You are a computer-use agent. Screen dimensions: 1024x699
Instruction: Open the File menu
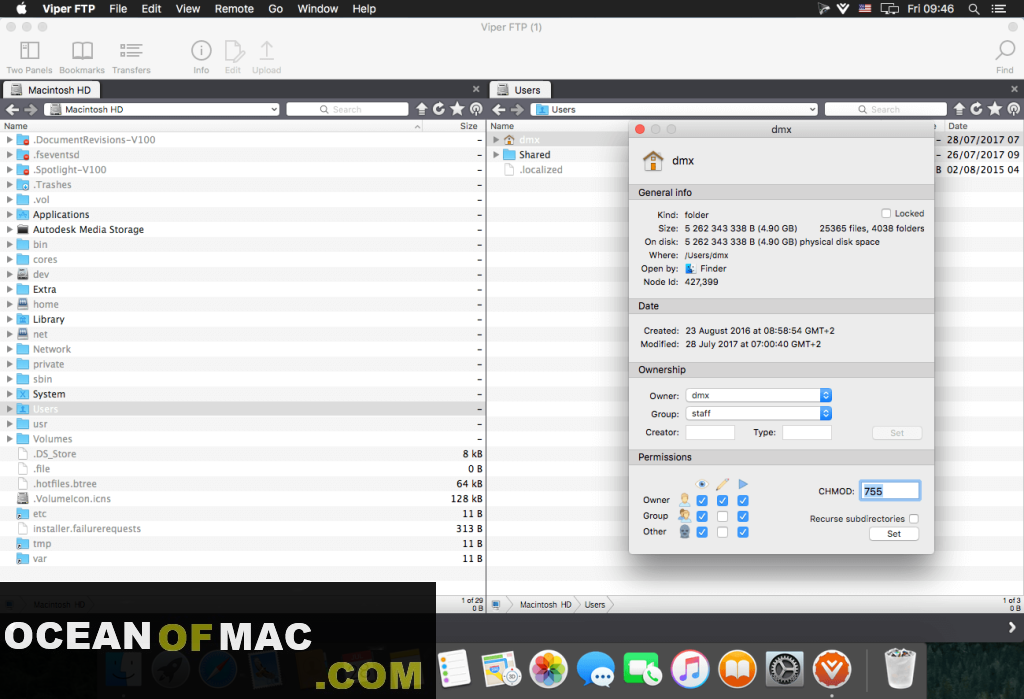[118, 9]
